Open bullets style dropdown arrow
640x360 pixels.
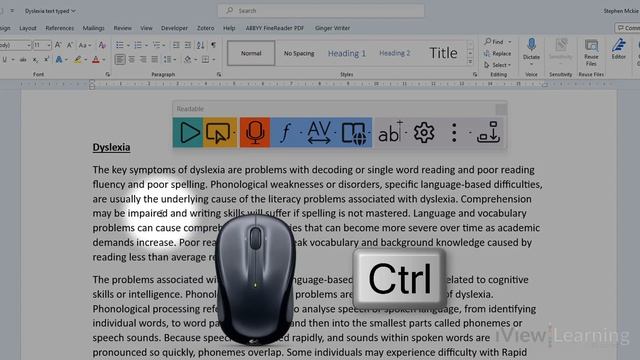click(128, 45)
